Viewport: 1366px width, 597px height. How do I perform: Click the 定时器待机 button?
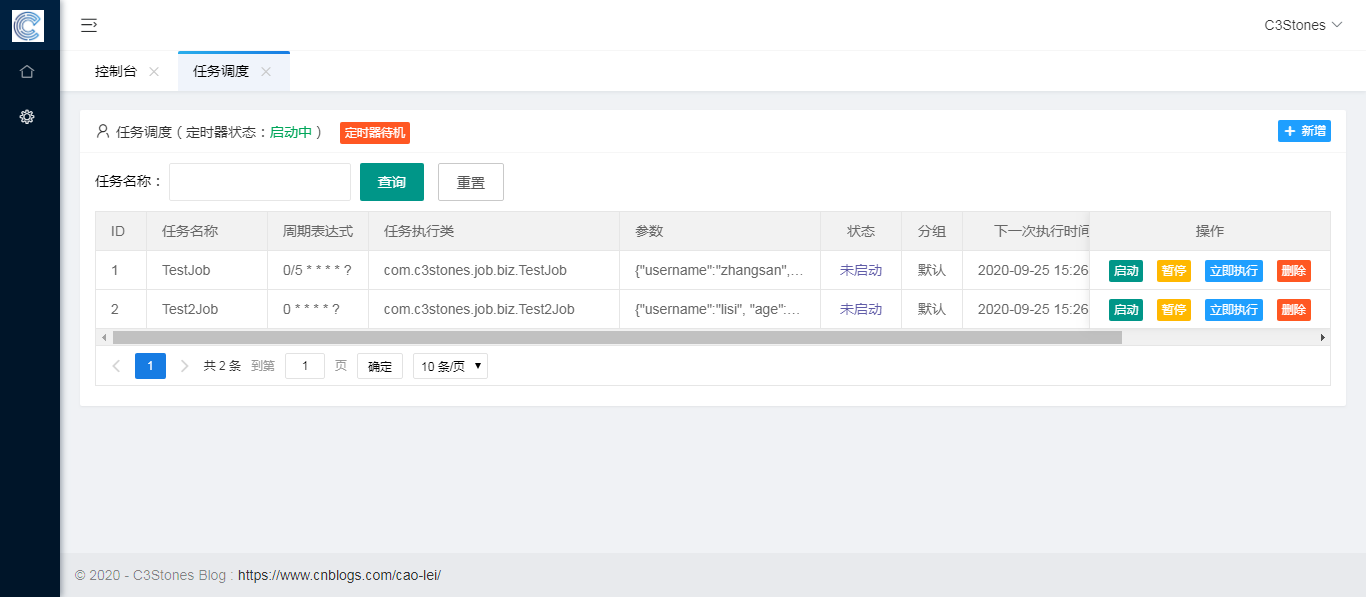pyautogui.click(x=375, y=132)
